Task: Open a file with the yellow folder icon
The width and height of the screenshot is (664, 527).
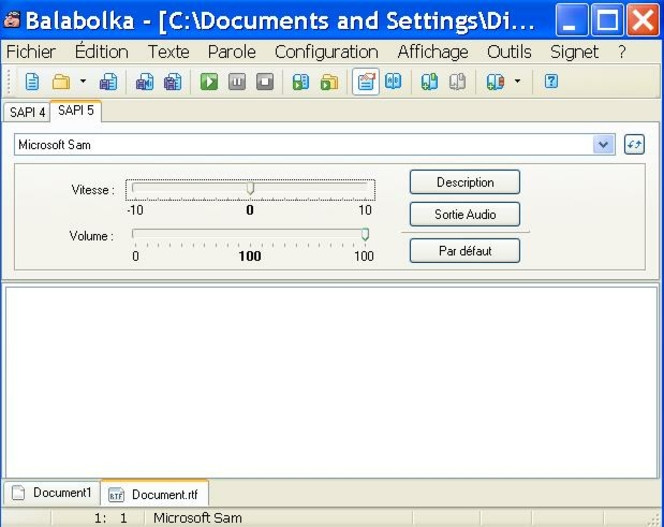Action: click(x=61, y=81)
